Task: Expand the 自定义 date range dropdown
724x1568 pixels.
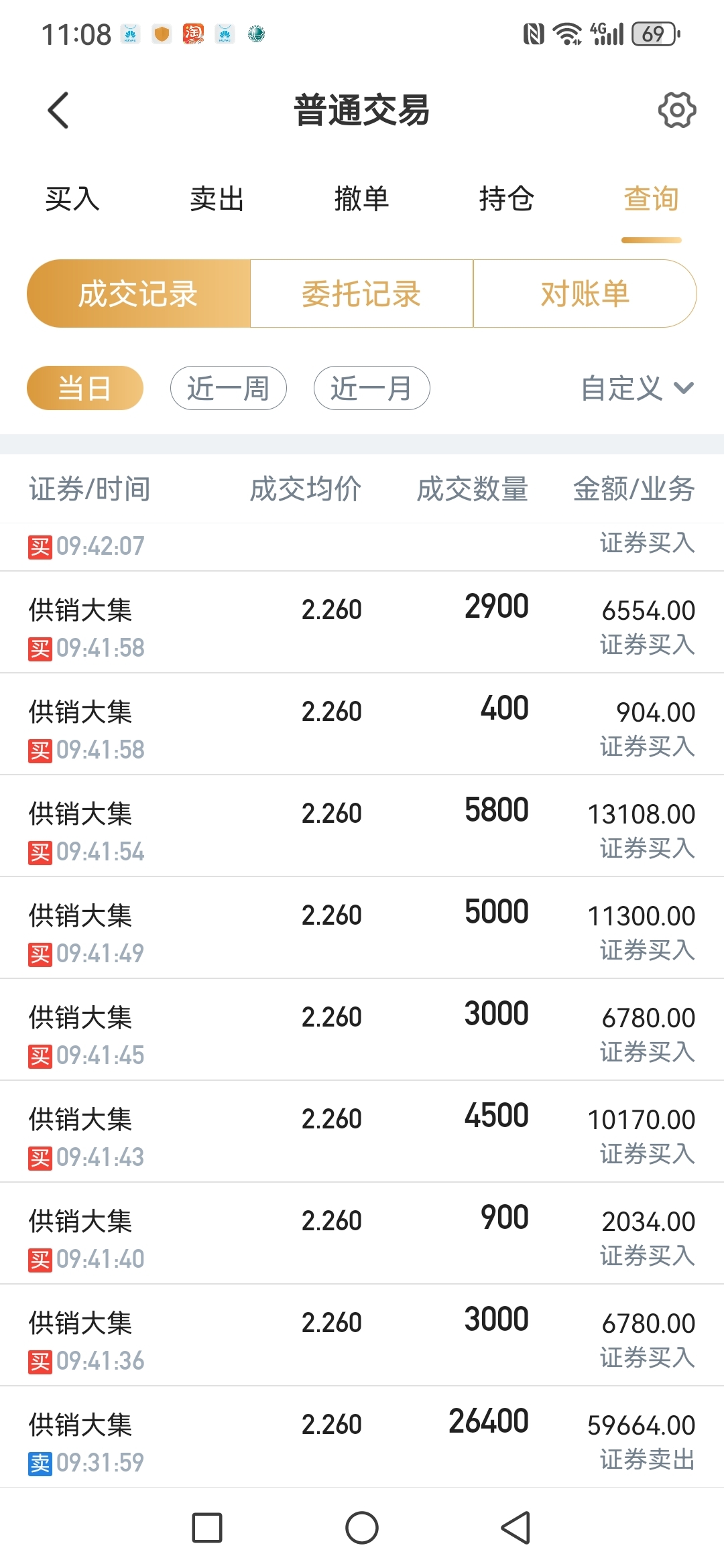Action: click(638, 388)
